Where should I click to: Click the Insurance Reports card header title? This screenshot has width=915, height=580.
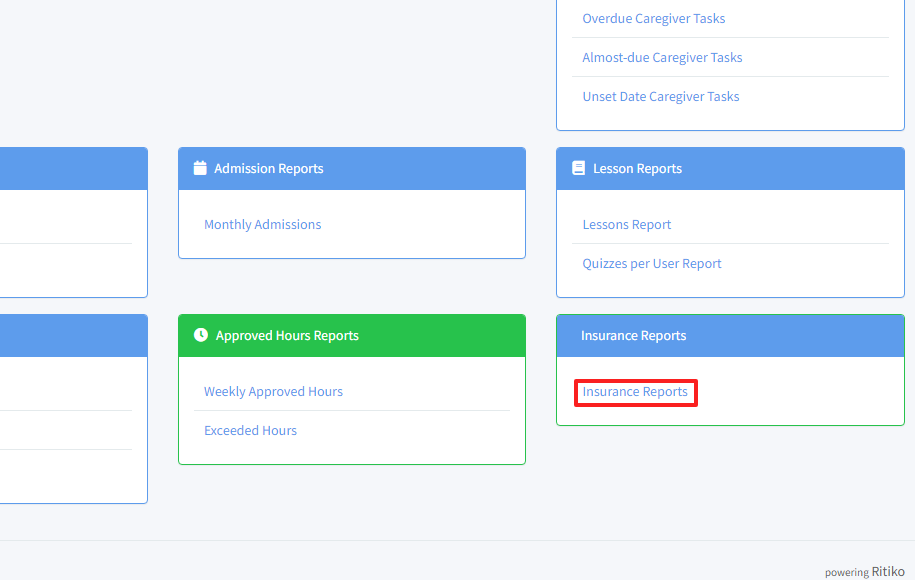pyautogui.click(x=633, y=335)
